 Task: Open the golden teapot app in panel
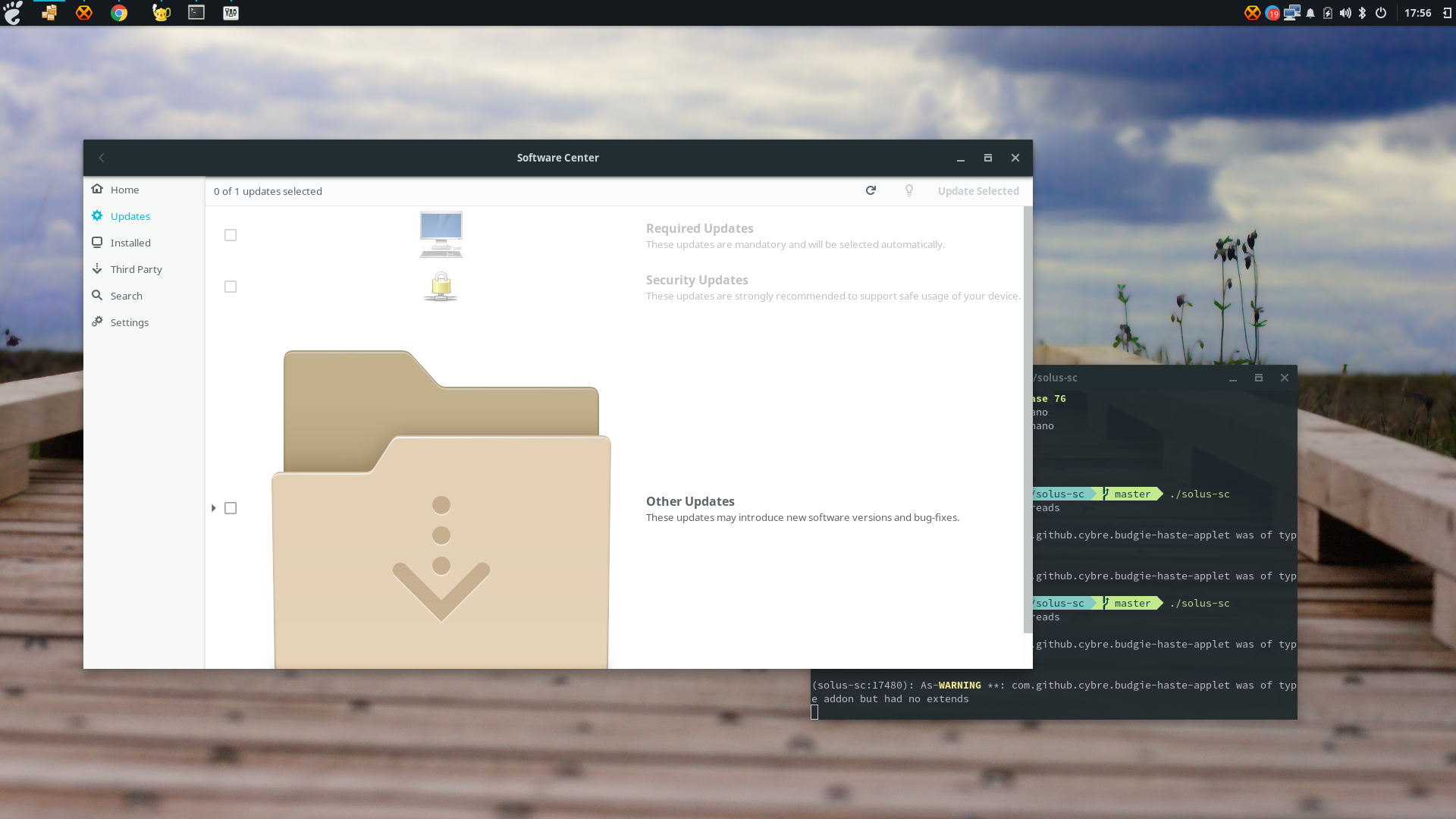pos(161,13)
